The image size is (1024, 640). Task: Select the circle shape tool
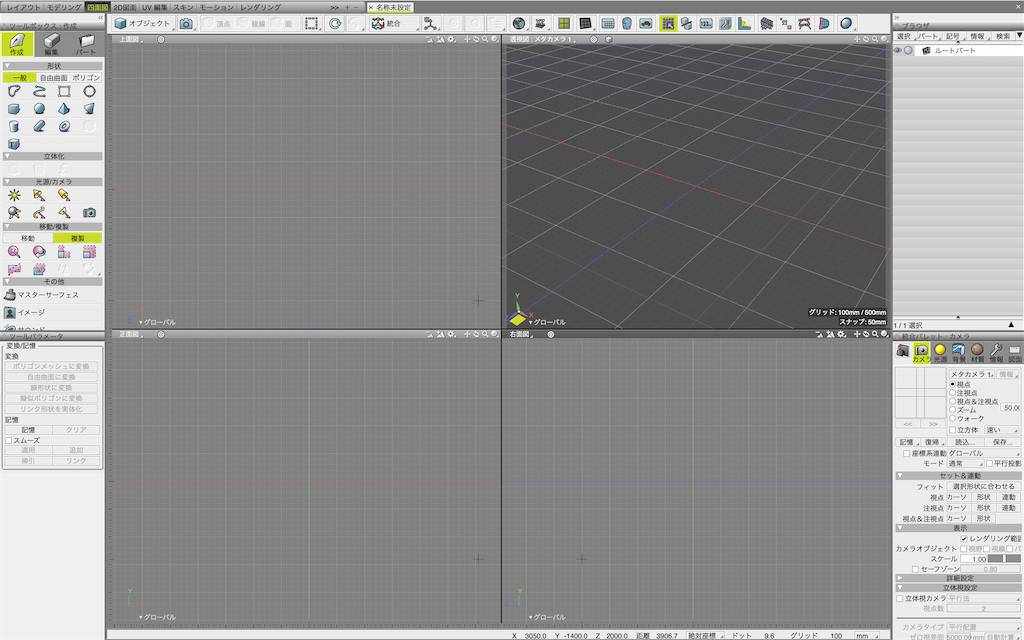click(x=89, y=91)
